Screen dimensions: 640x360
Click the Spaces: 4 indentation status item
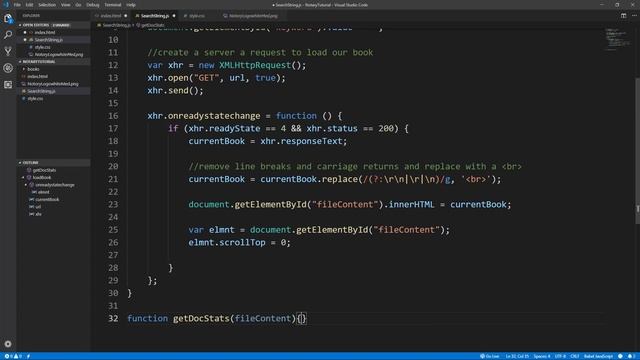click(542, 356)
